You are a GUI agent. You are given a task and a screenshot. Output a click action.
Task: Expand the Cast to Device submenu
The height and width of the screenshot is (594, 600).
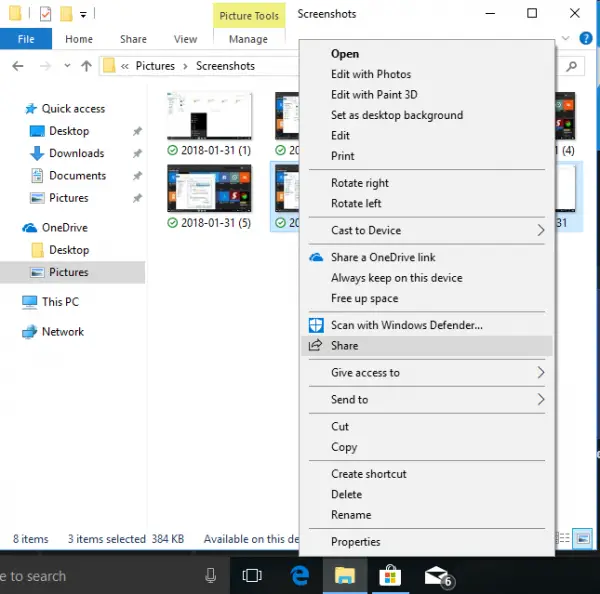click(541, 231)
